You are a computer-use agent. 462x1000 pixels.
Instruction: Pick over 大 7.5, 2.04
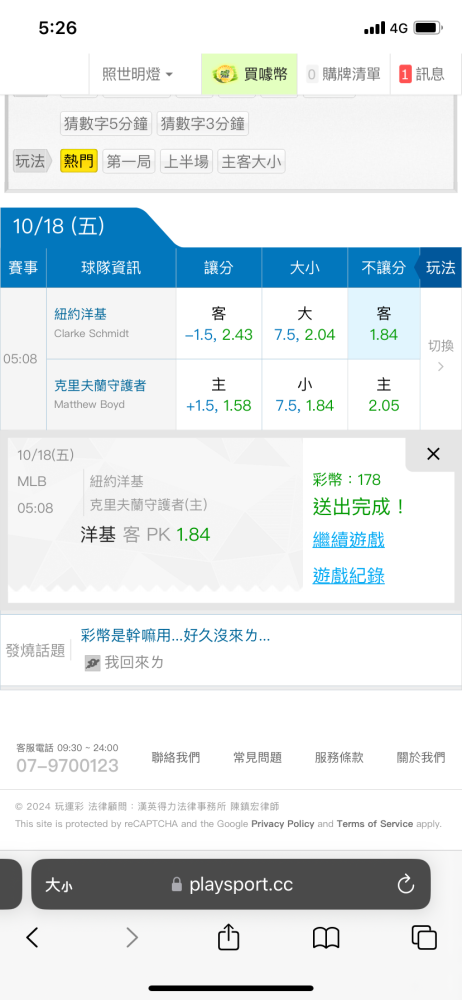coord(304,323)
